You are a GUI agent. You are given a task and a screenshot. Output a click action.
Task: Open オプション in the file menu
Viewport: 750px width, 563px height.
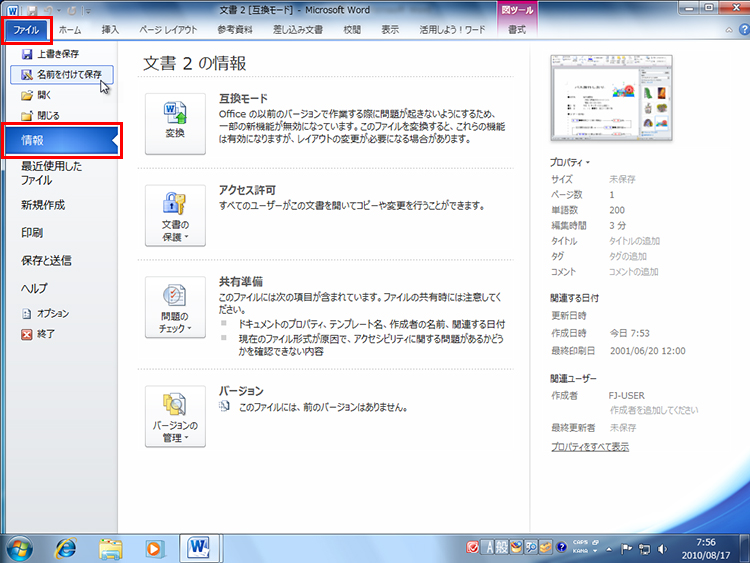point(46,314)
